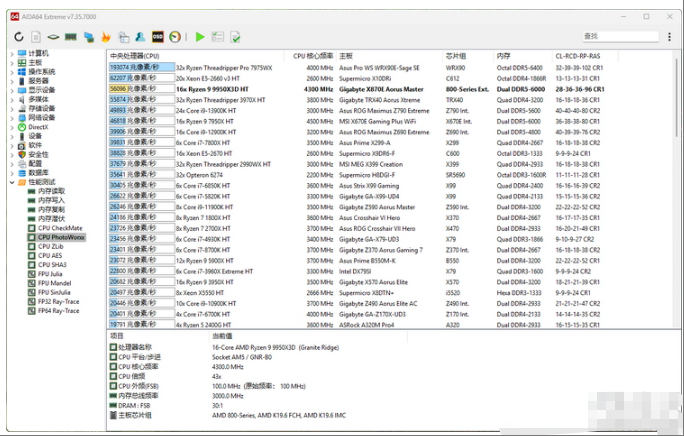Screen dimensions: 684x436
Task: Click the 主板芯片组 detail row
Action: (228, 415)
